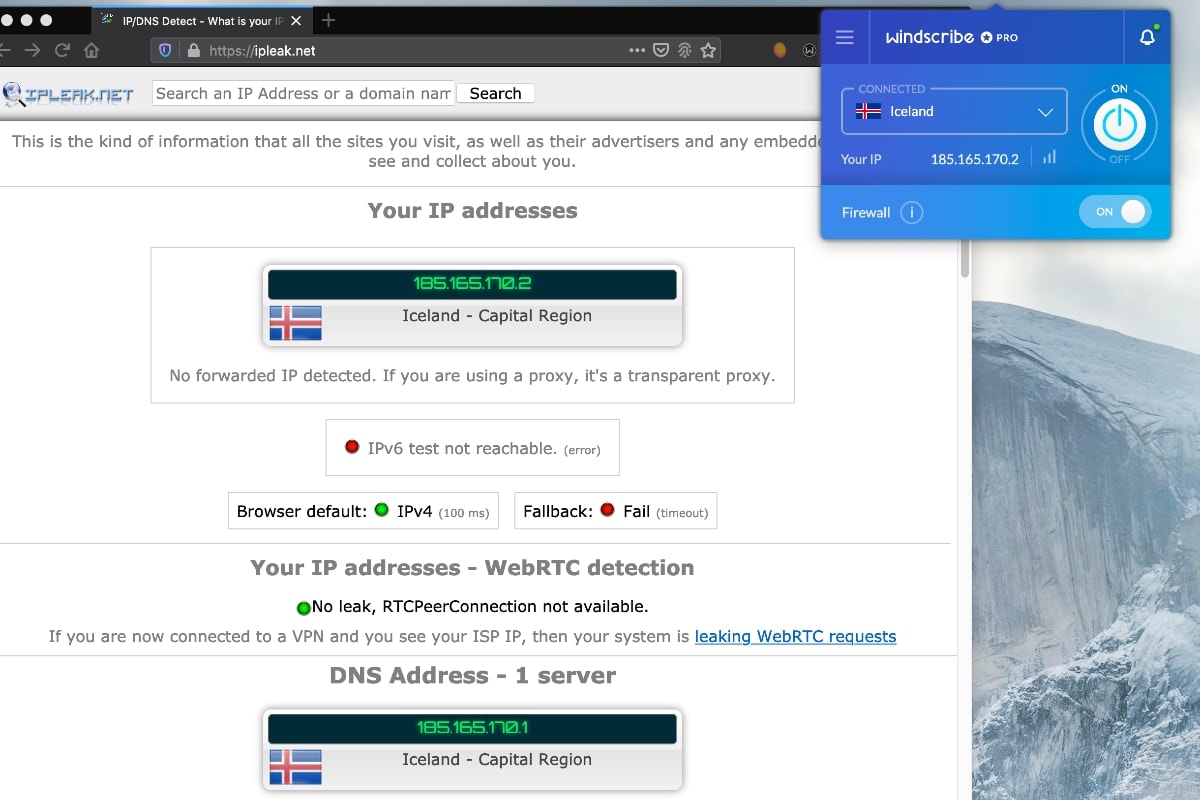
Task: Click the 'No forwarded IP detected' text
Action: (x=472, y=376)
